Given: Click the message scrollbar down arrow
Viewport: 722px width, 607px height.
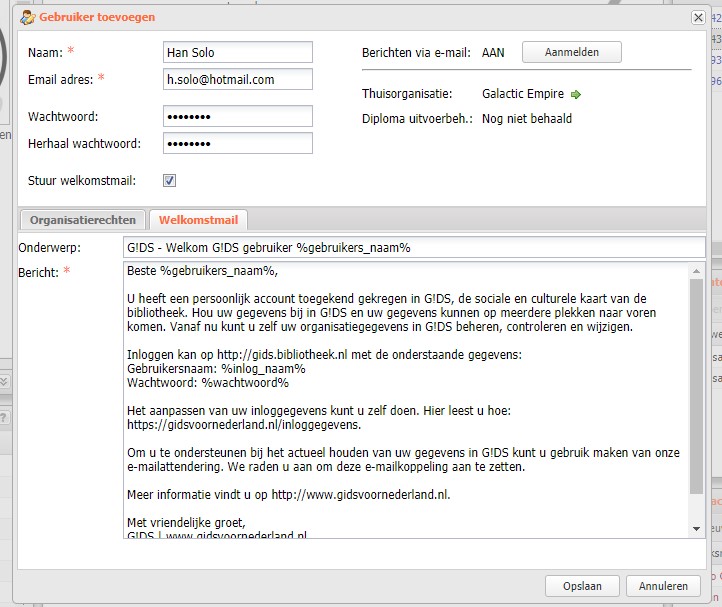Looking at the screenshot, I should click(x=696, y=529).
